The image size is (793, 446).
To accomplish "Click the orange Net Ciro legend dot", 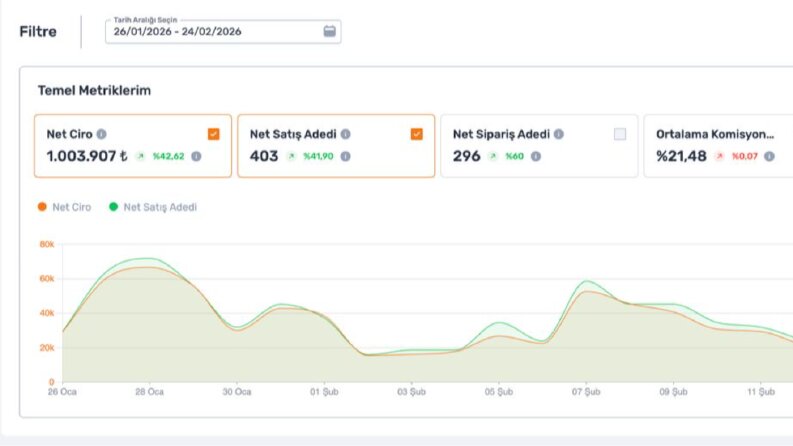I will (42, 206).
